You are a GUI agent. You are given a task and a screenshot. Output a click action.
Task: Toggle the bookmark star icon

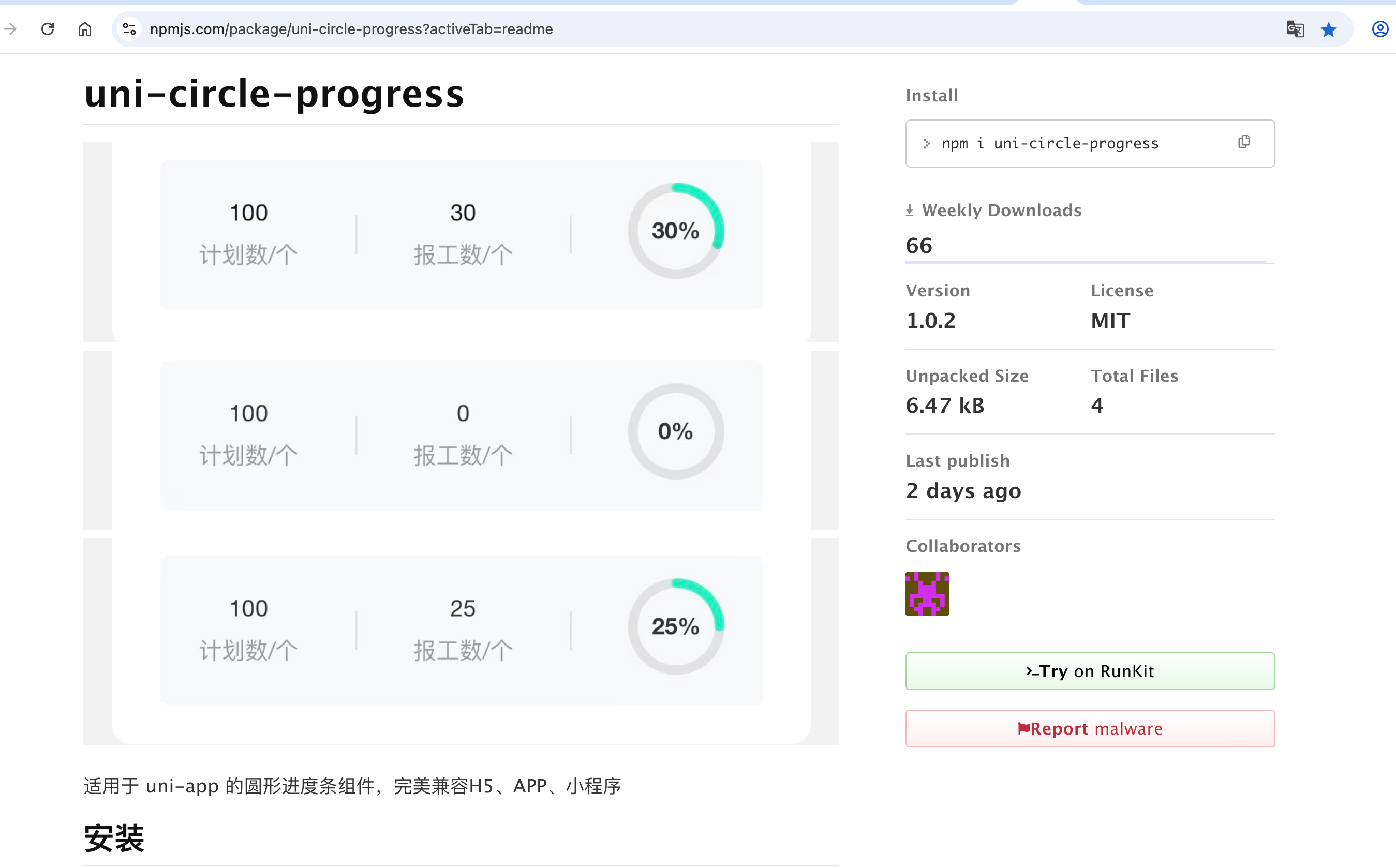tap(1329, 29)
